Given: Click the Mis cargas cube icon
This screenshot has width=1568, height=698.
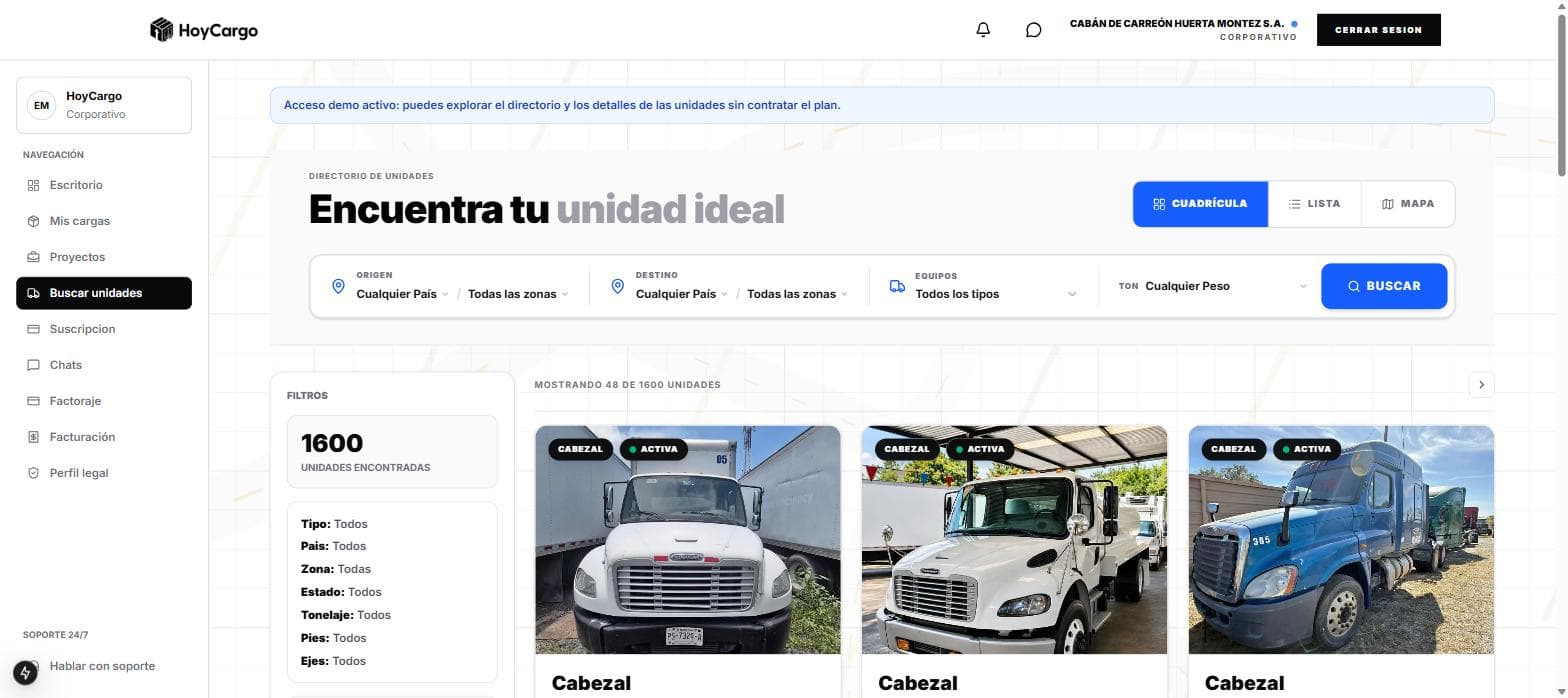Looking at the screenshot, I should pos(33,221).
